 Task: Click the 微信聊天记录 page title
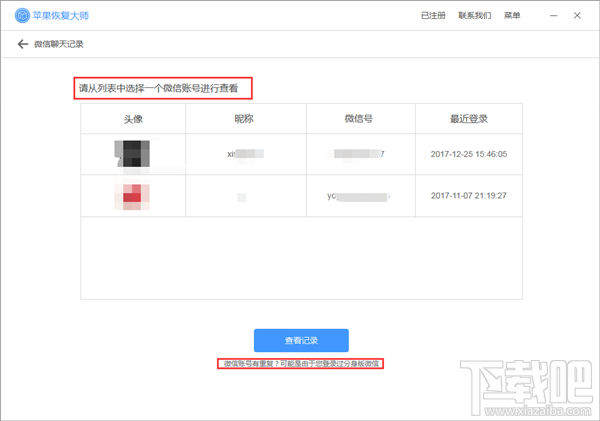tap(59, 44)
